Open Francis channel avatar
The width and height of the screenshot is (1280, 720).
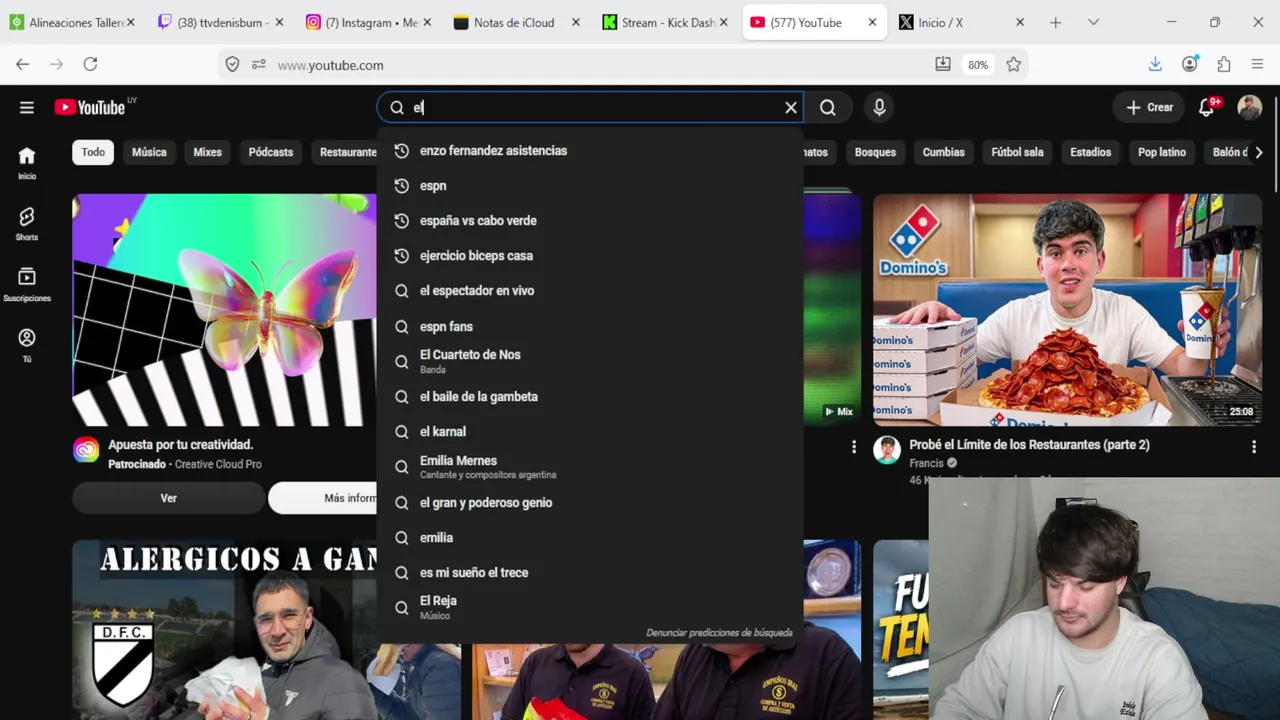tap(887, 450)
